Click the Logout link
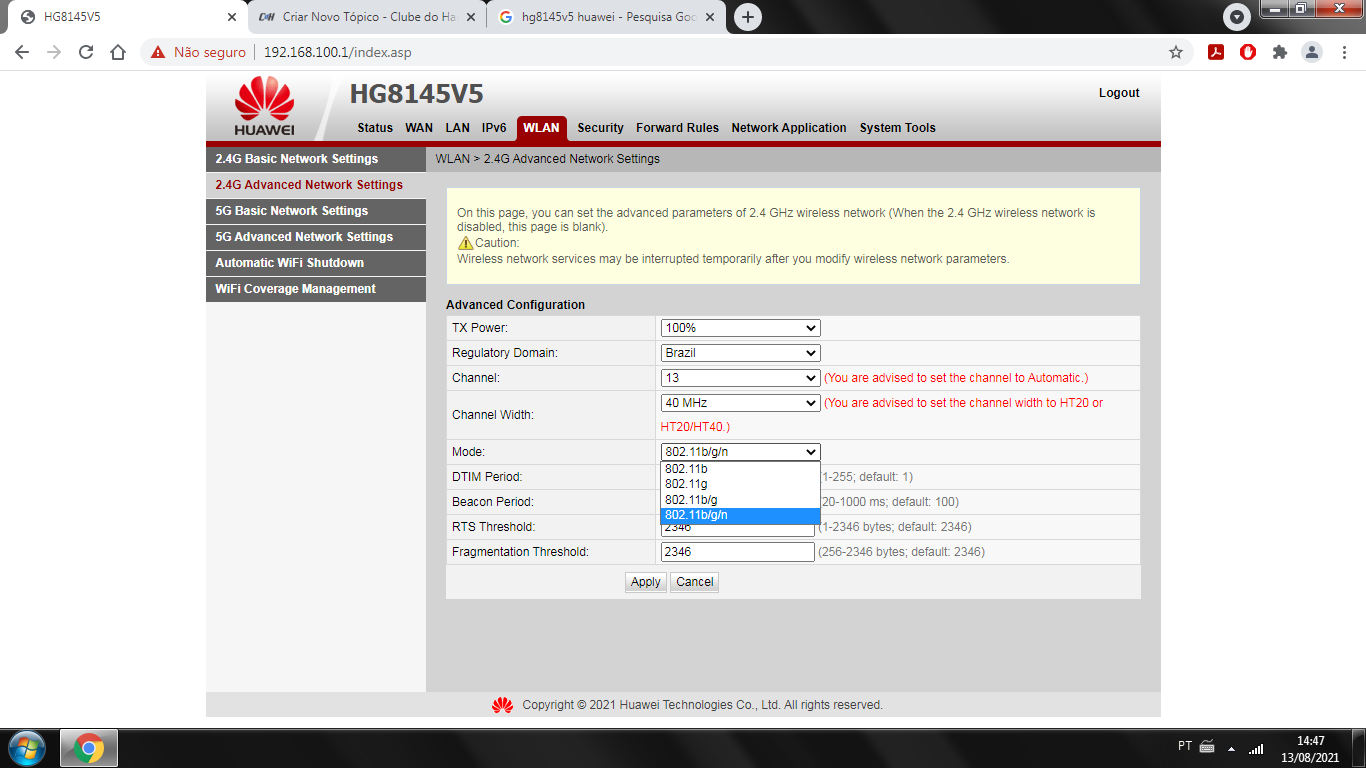This screenshot has height=768, width=1366. [1119, 93]
